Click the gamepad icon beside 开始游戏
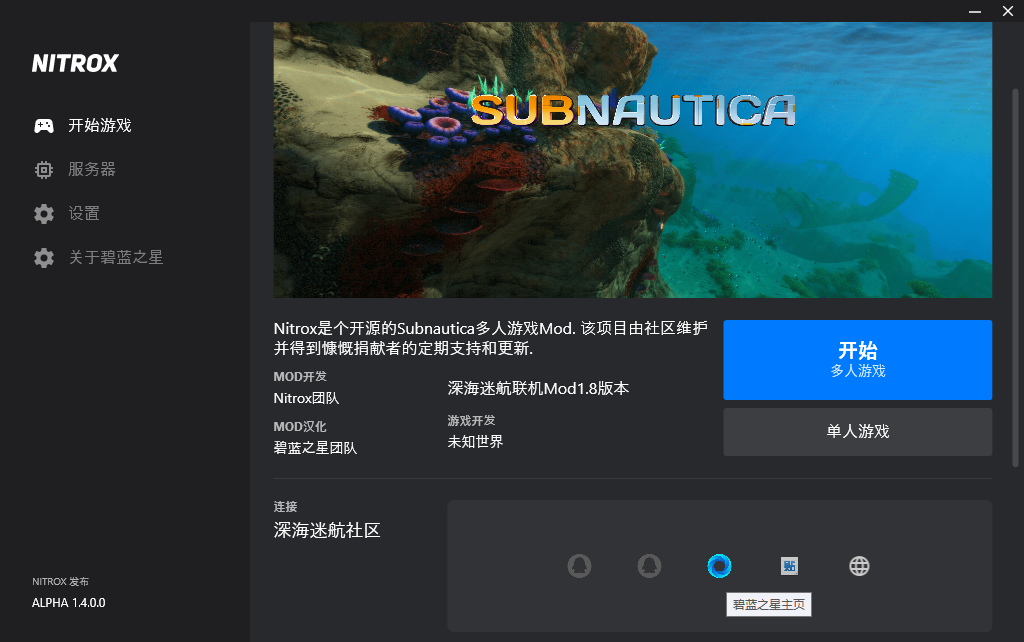 point(44,125)
